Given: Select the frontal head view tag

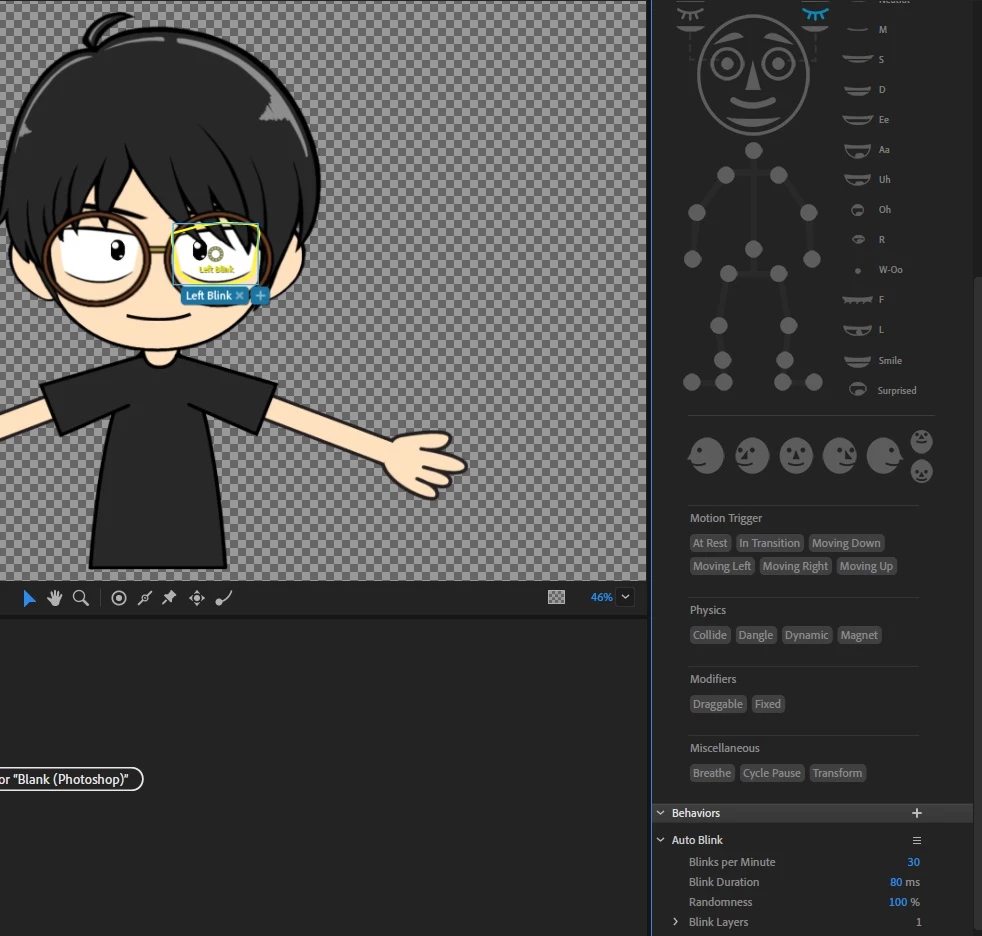Looking at the screenshot, I should [795, 455].
